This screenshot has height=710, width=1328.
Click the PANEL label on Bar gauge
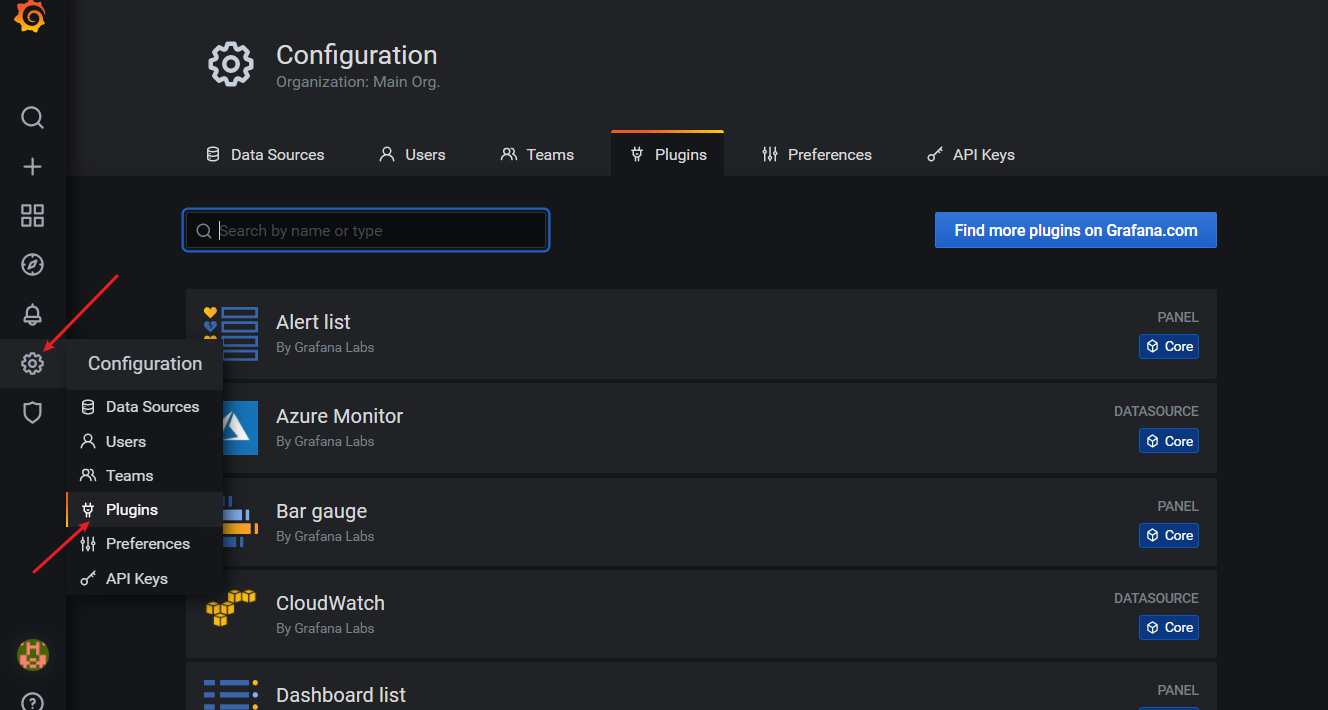click(1178, 506)
